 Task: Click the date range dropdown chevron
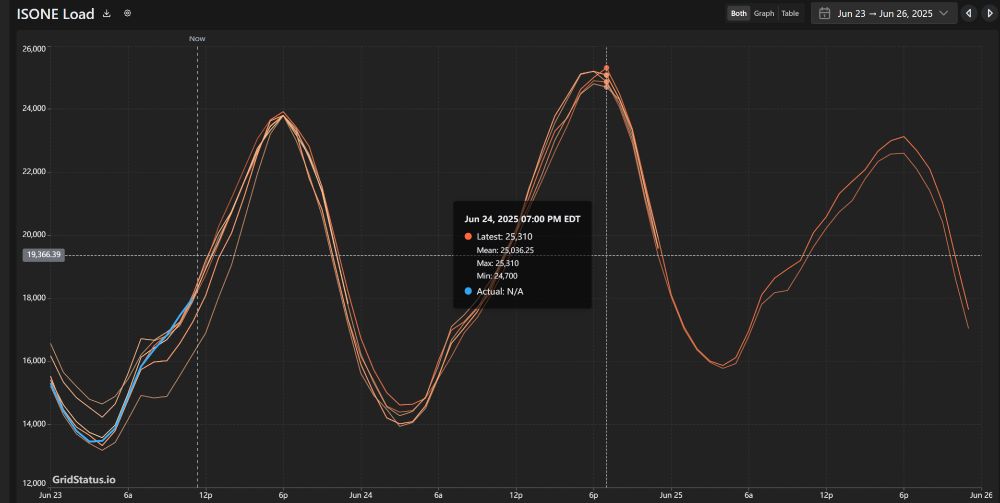[x=944, y=13]
